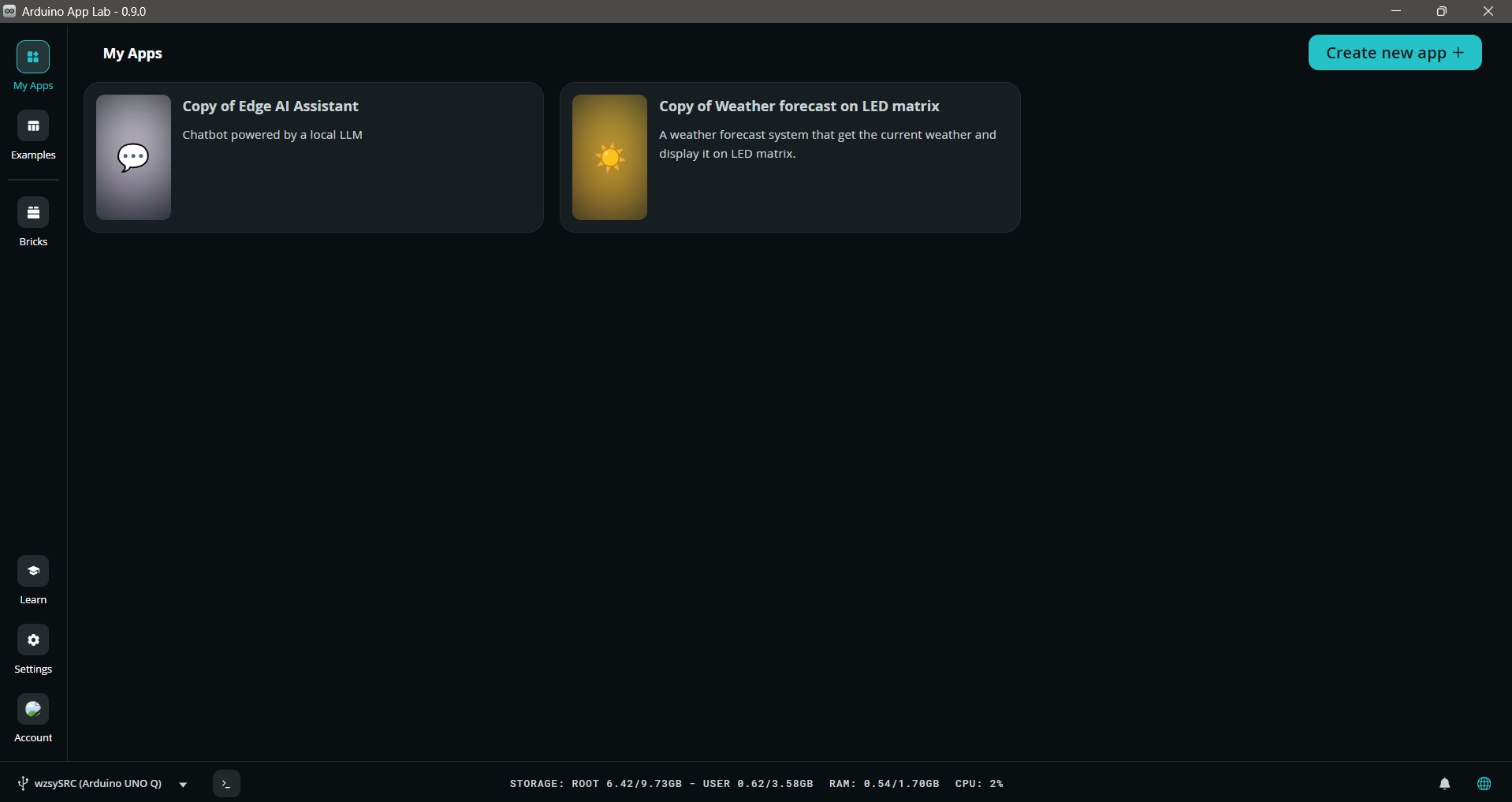Open the terminal console icon in status bar
The width and height of the screenshot is (1512, 802).
point(226,784)
